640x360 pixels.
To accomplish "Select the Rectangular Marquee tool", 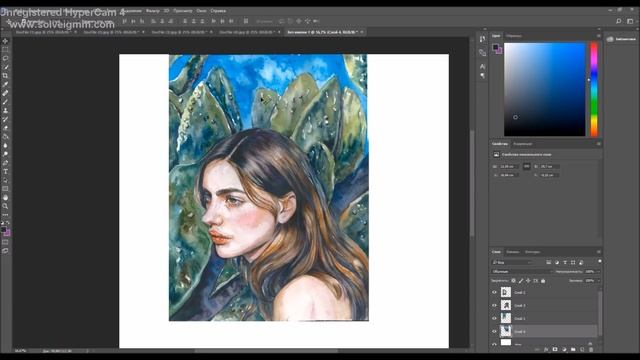I will (x=5, y=50).
